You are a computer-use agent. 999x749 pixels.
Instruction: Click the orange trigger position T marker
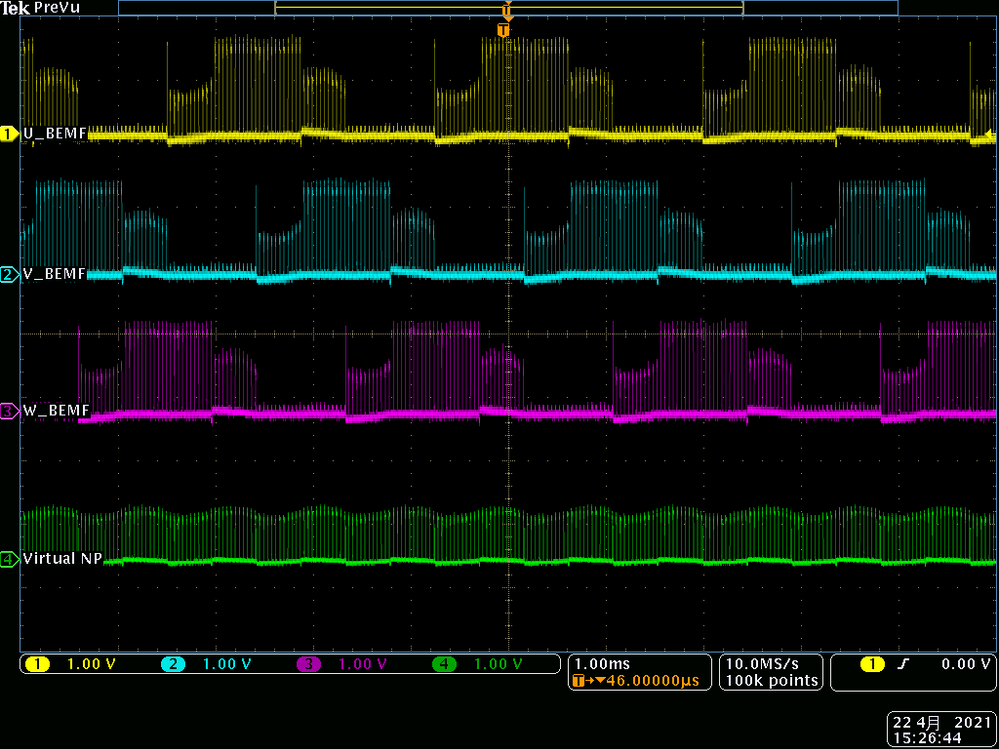tap(504, 30)
